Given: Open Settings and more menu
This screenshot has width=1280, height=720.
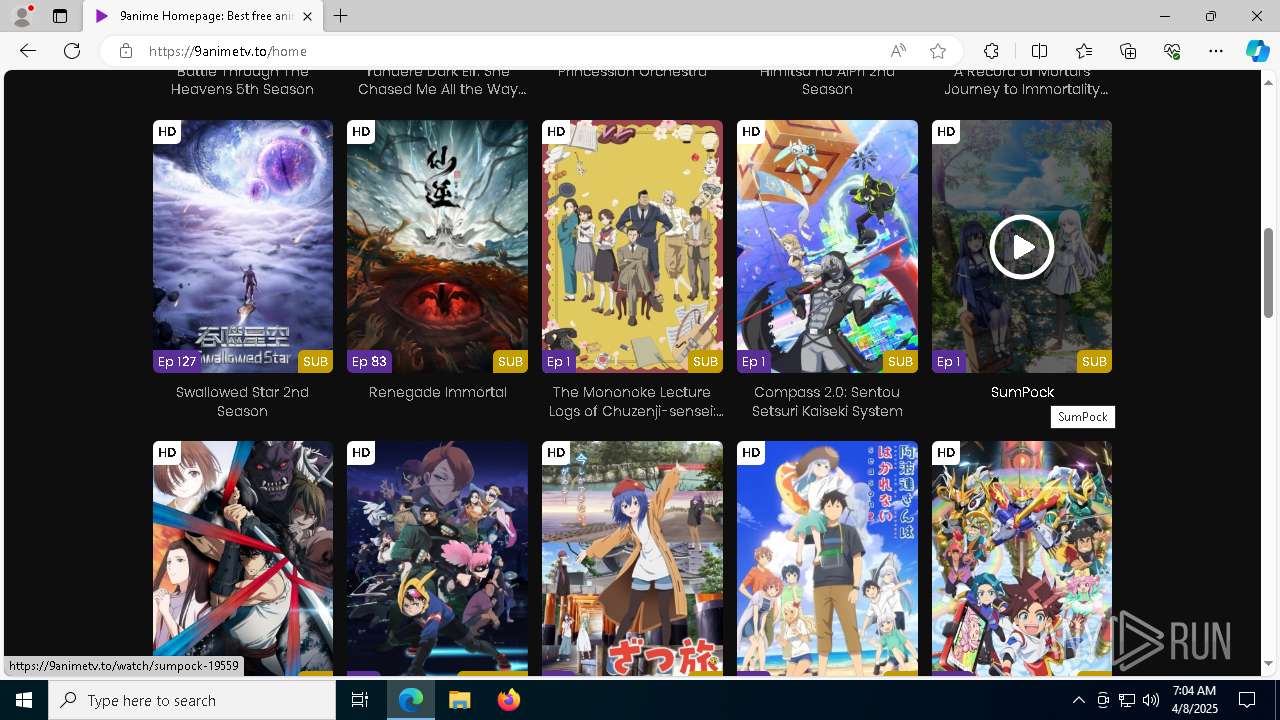Looking at the screenshot, I should click(x=1216, y=51).
